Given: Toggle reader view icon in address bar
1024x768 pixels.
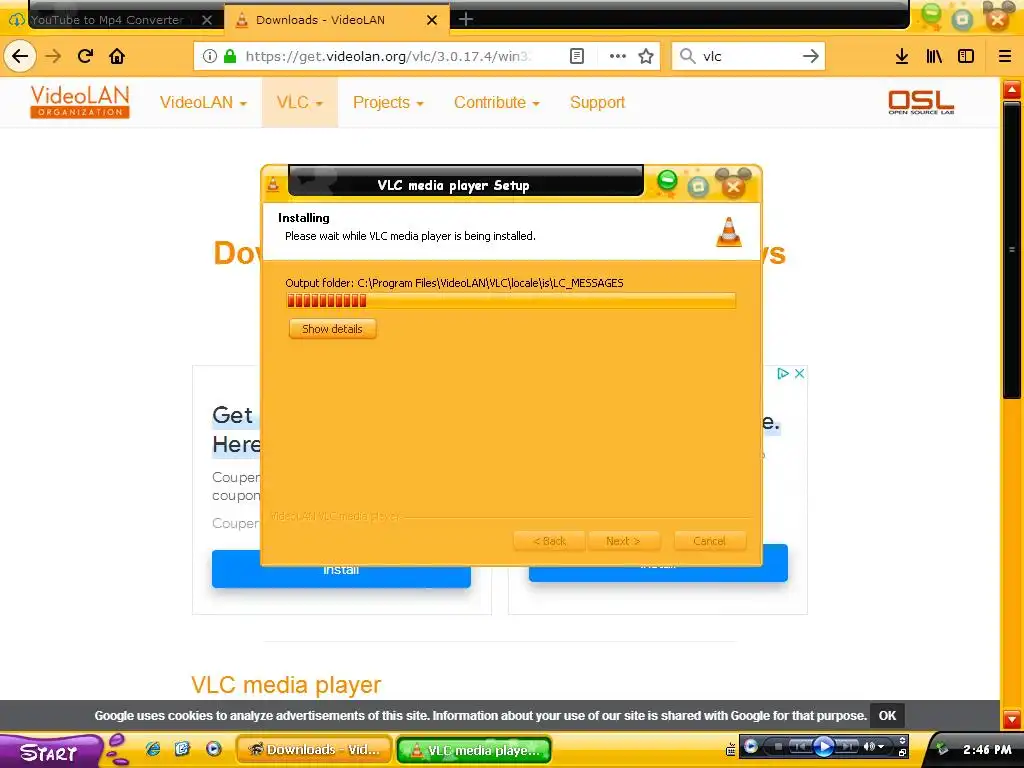Looking at the screenshot, I should 577,56.
